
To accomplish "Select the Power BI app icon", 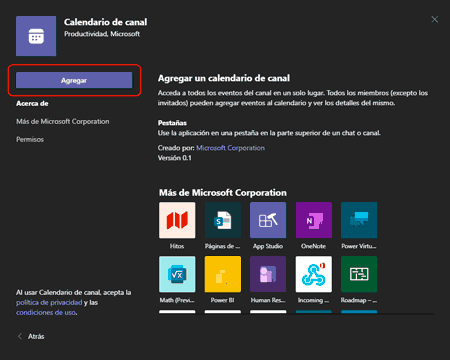I will click(x=223, y=274).
